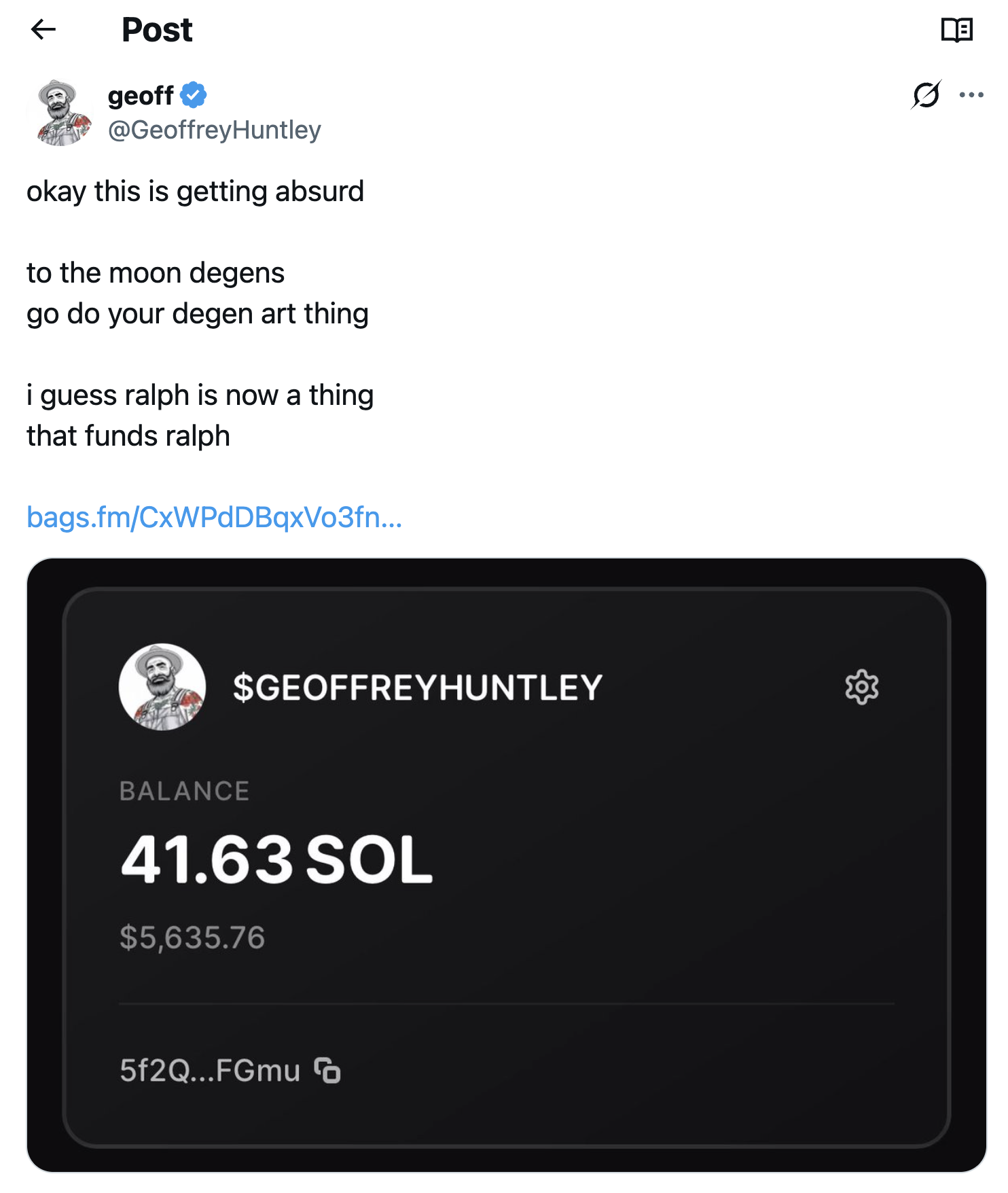Viewport: 1008px width, 1193px height.
Task: Click the $GEOFFREYHUNTLEY token avatar
Action: (x=162, y=688)
